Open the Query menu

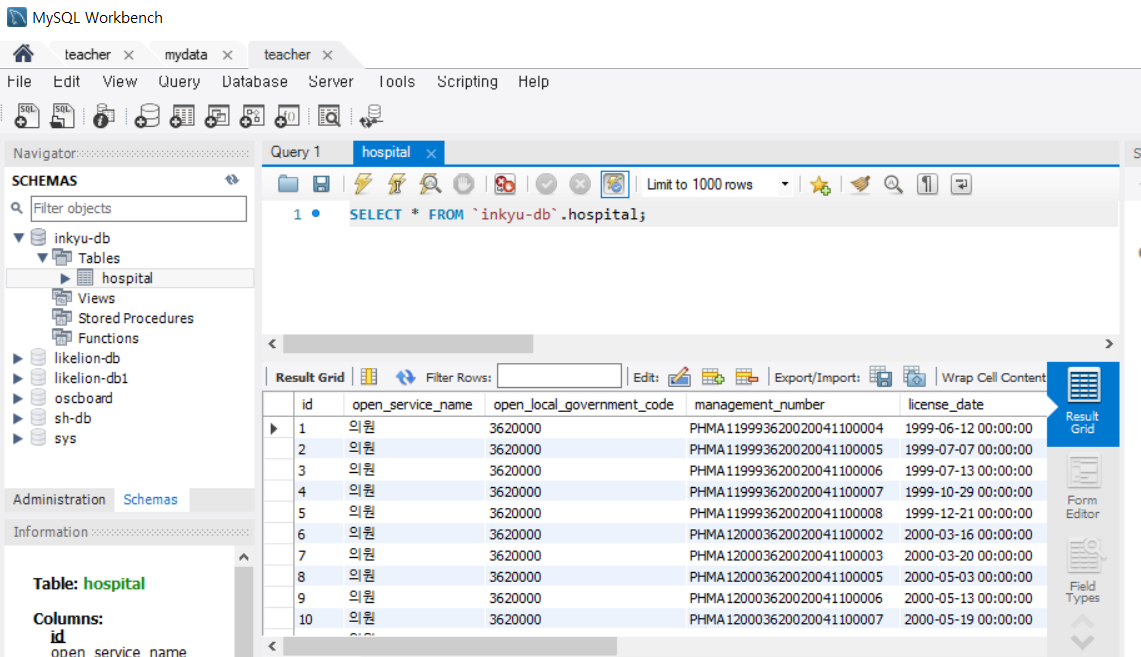pyautogui.click(x=179, y=81)
